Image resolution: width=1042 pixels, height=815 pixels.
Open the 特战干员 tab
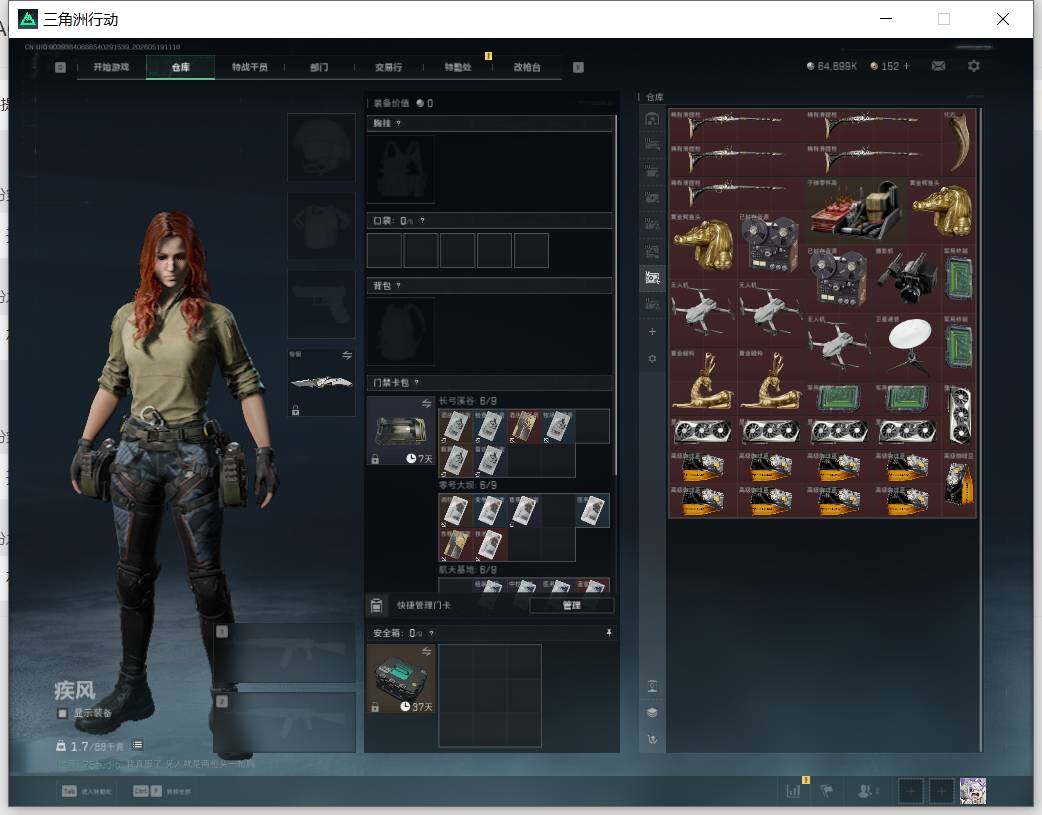(249, 67)
